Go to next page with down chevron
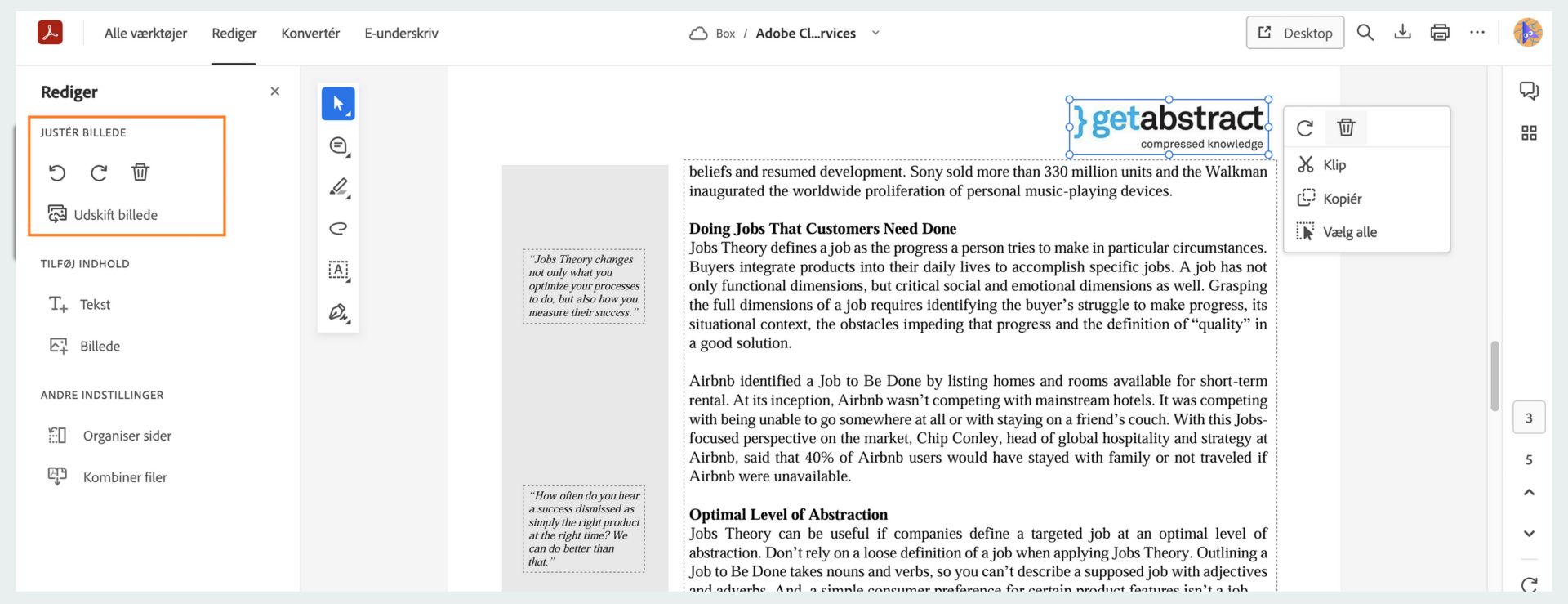This screenshot has width=1568, height=604. (1529, 533)
